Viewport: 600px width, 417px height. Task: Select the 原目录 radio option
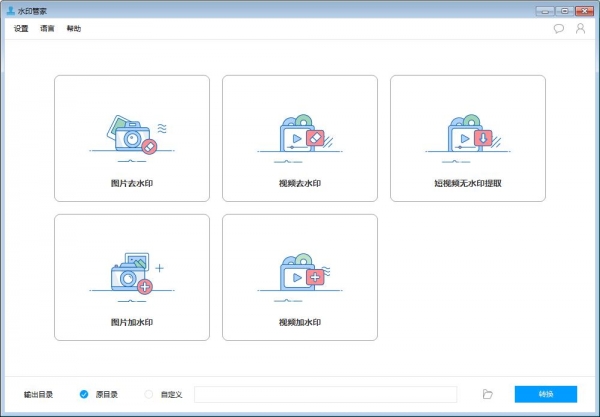(84, 394)
